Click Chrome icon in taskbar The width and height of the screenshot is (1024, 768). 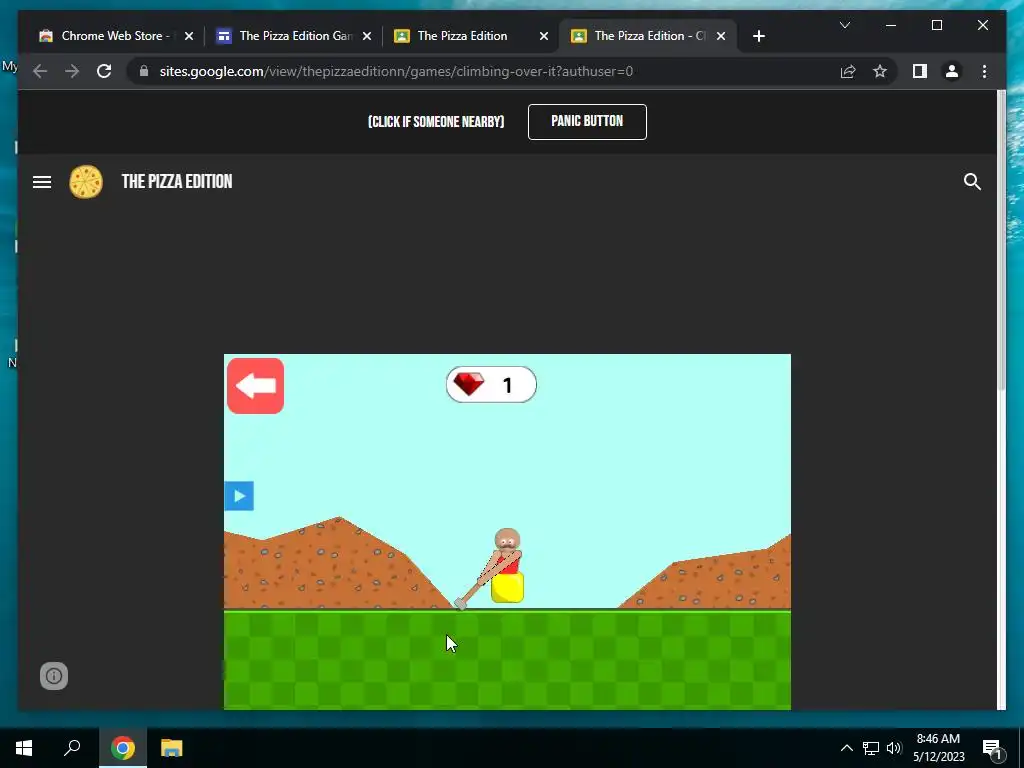click(123, 748)
